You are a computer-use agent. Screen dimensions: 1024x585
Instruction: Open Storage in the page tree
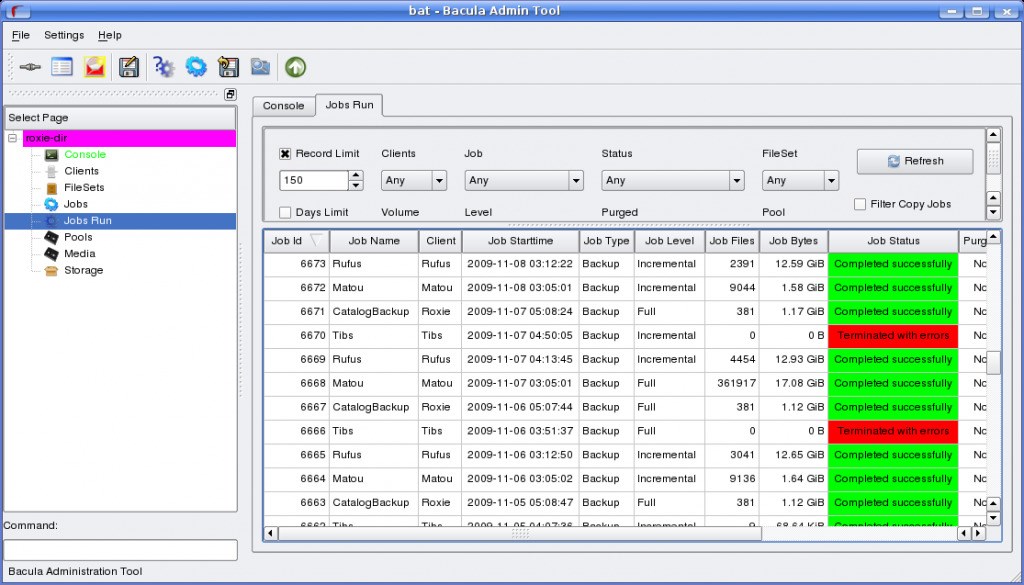tap(84, 270)
